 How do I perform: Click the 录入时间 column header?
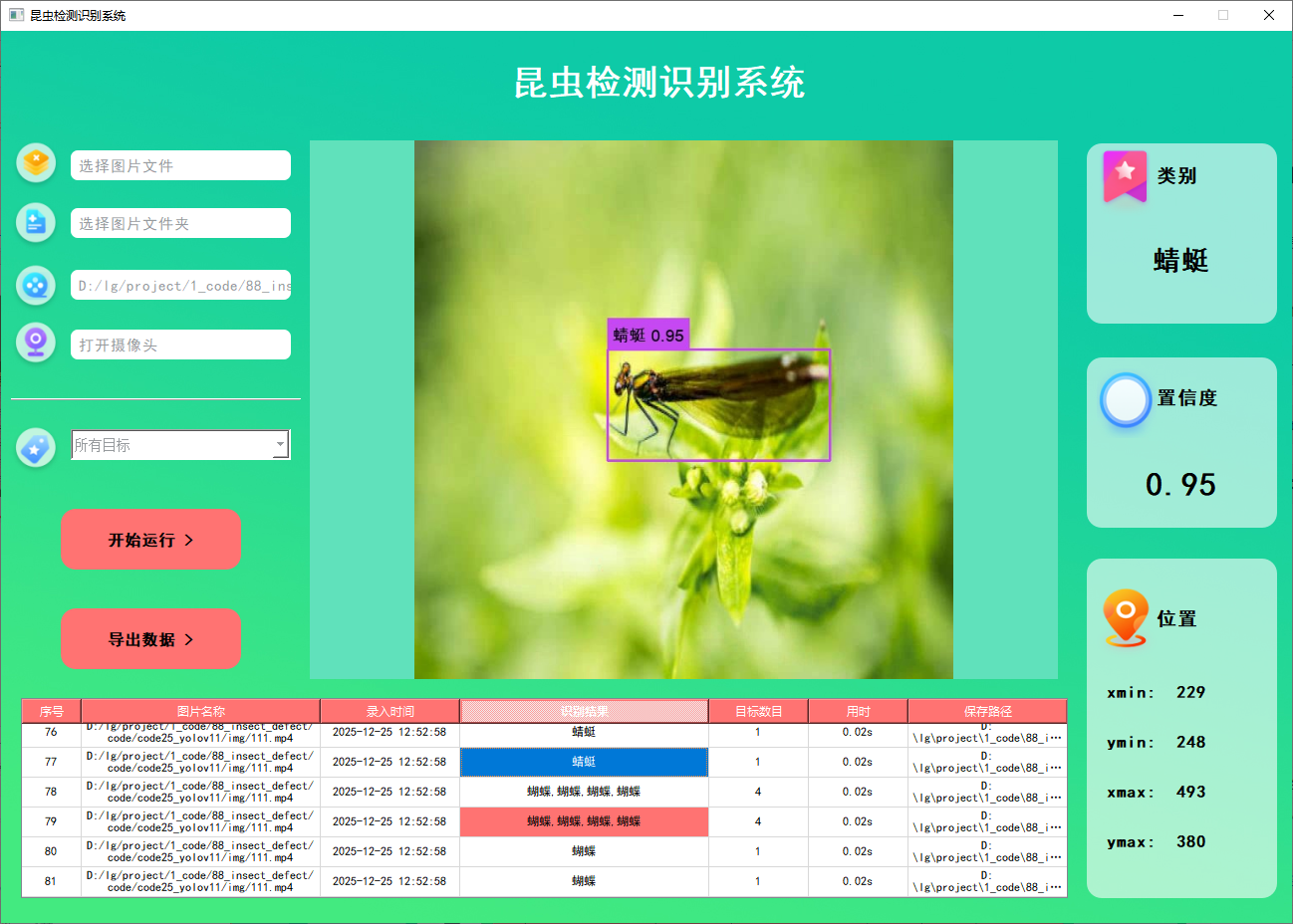click(389, 711)
